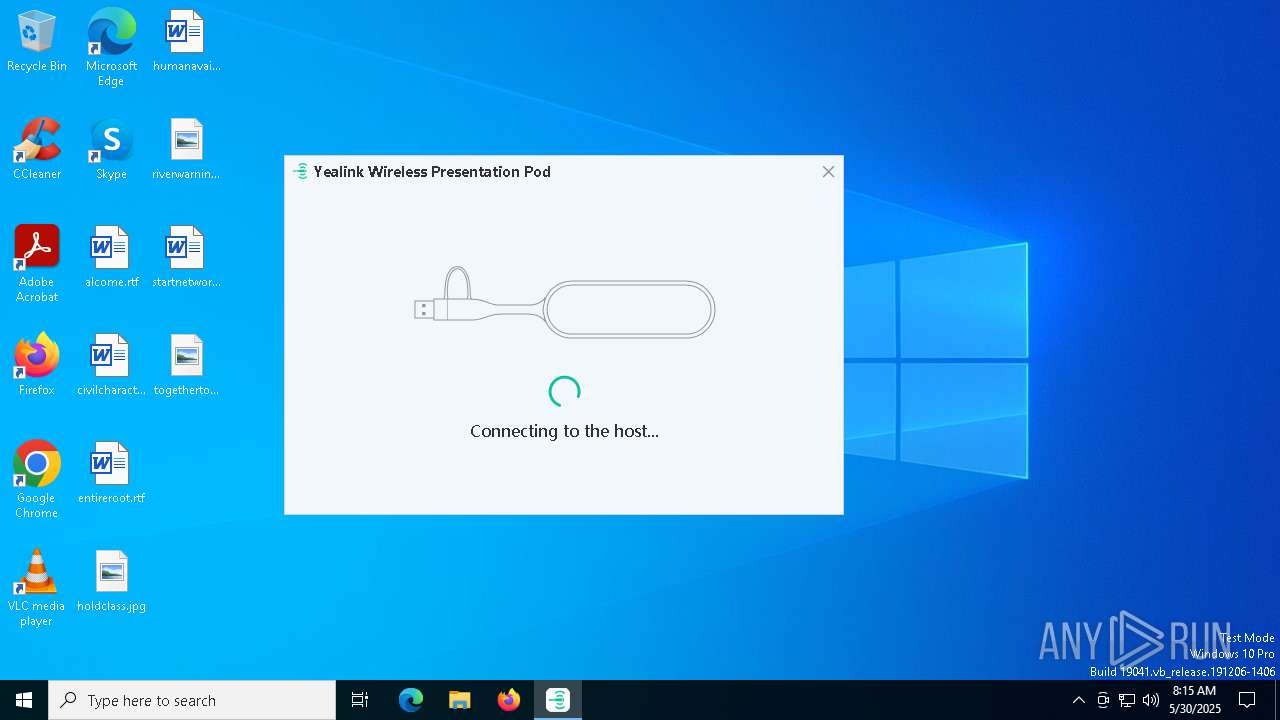This screenshot has width=1280, height=720.
Task: Open the clock showing 8:15 AM
Action: click(1195, 700)
